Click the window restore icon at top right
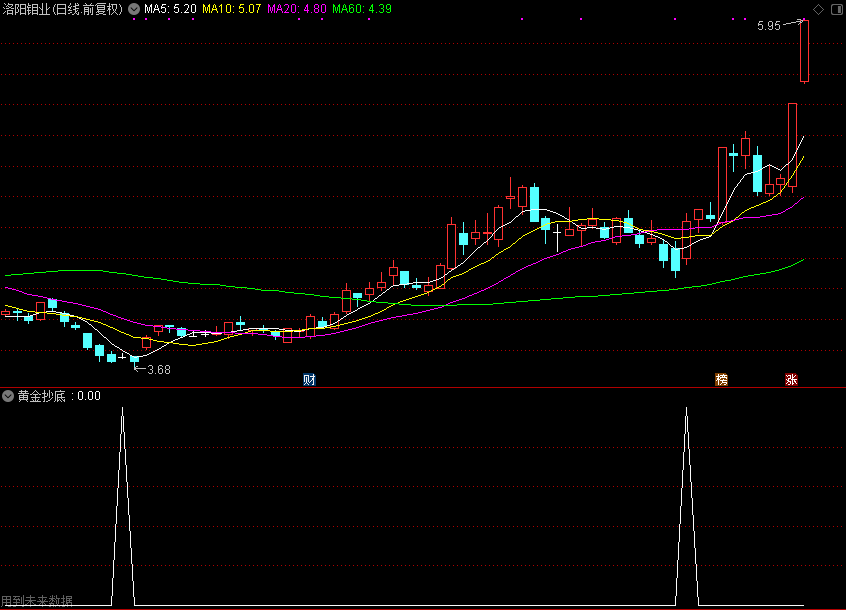 tap(837, 9)
